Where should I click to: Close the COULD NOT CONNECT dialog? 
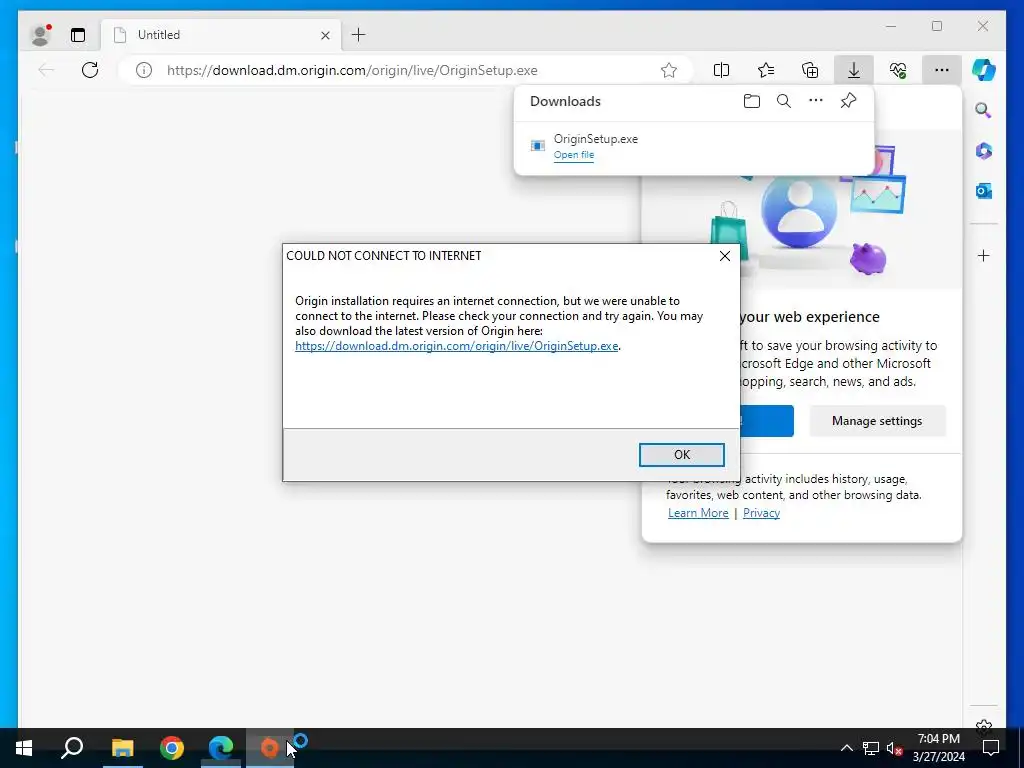pos(725,256)
